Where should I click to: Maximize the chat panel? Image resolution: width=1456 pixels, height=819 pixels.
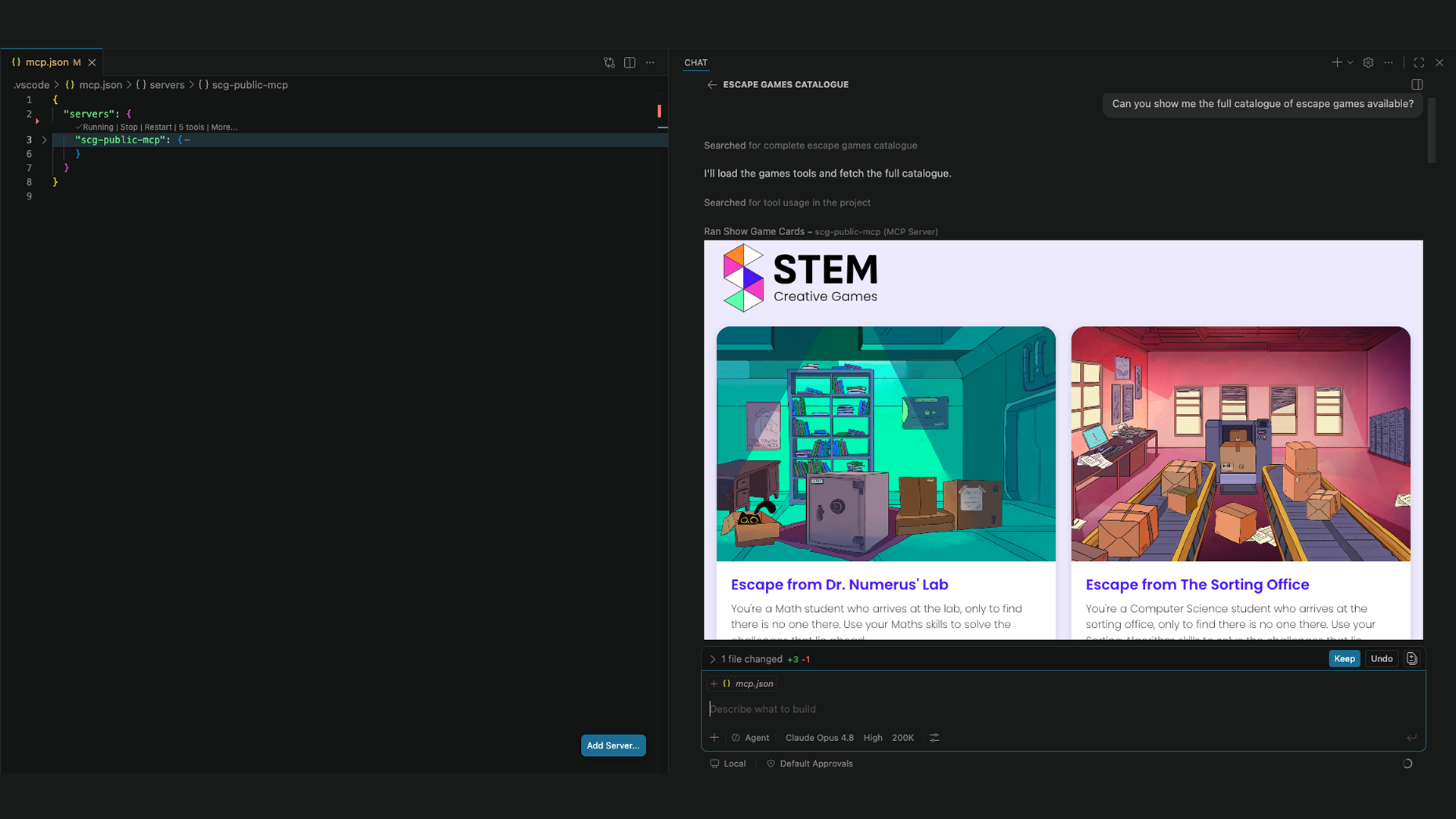click(x=1419, y=63)
